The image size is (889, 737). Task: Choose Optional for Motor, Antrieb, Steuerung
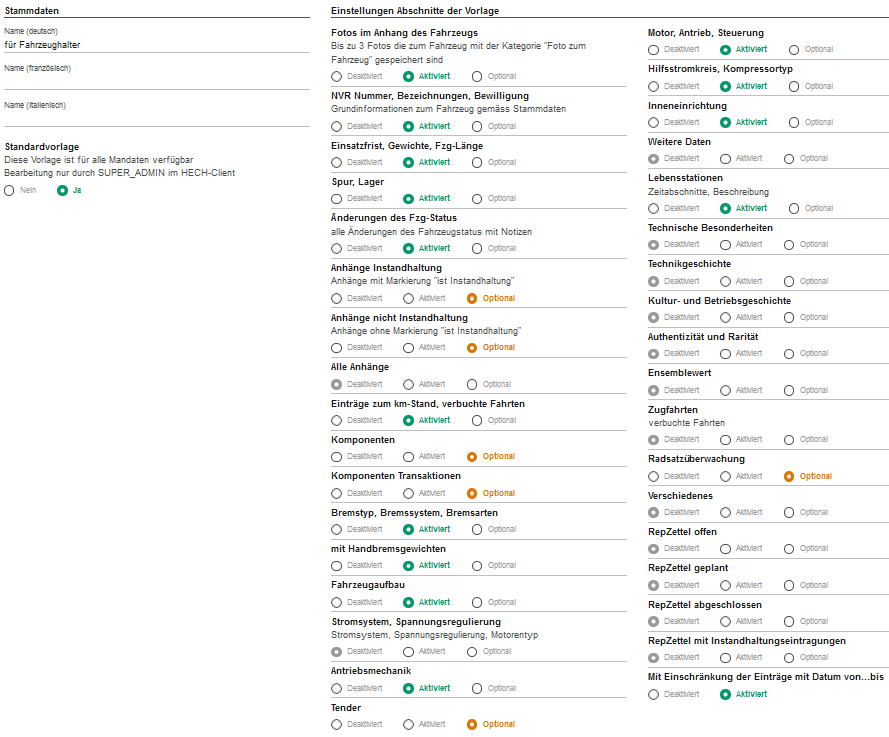tap(794, 49)
